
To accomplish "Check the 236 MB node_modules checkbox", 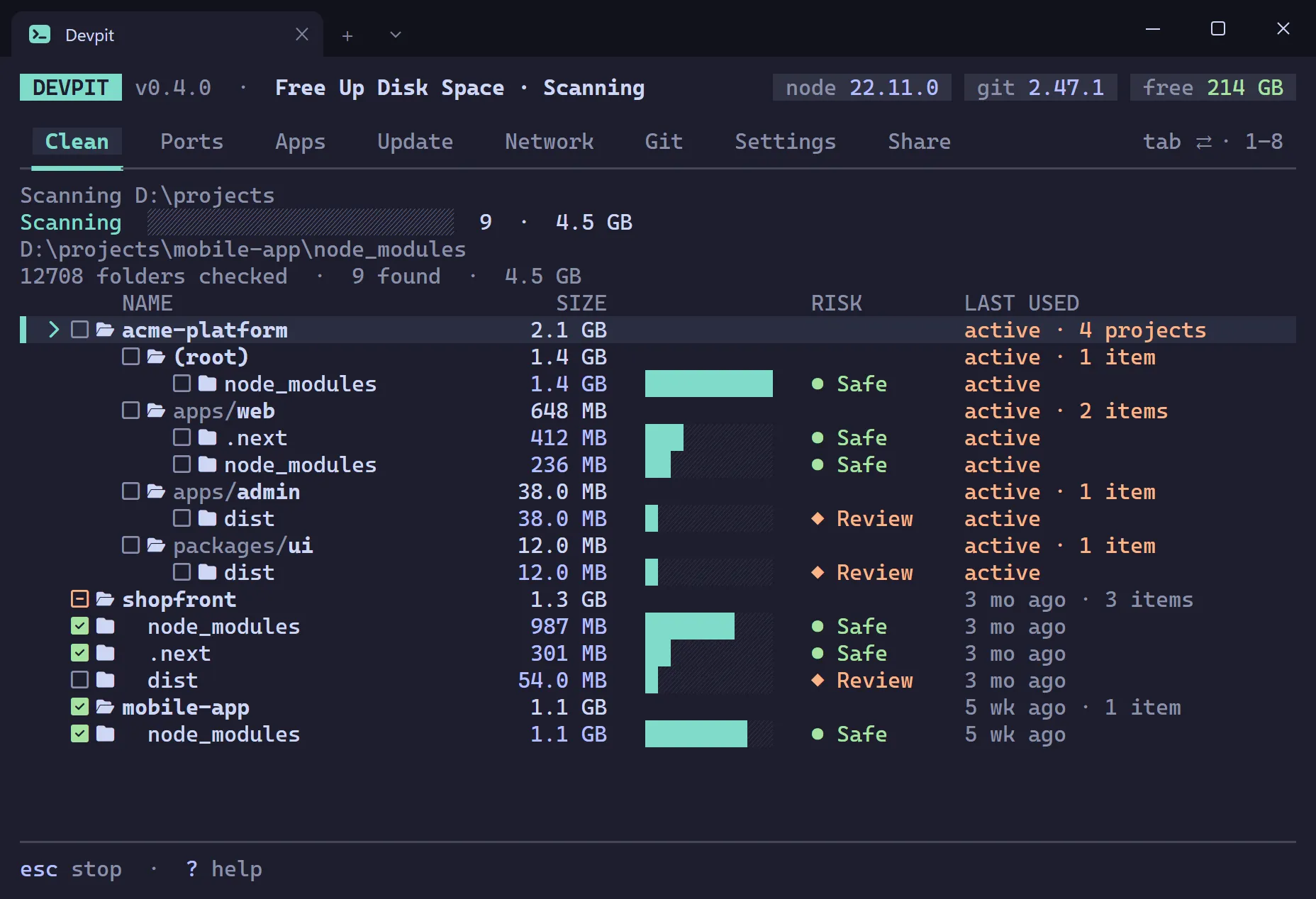I will coord(182,464).
